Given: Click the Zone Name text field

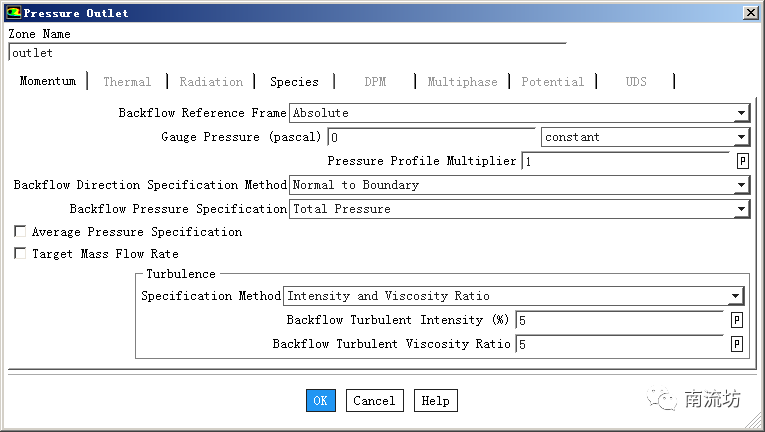Looking at the screenshot, I should click(286, 53).
